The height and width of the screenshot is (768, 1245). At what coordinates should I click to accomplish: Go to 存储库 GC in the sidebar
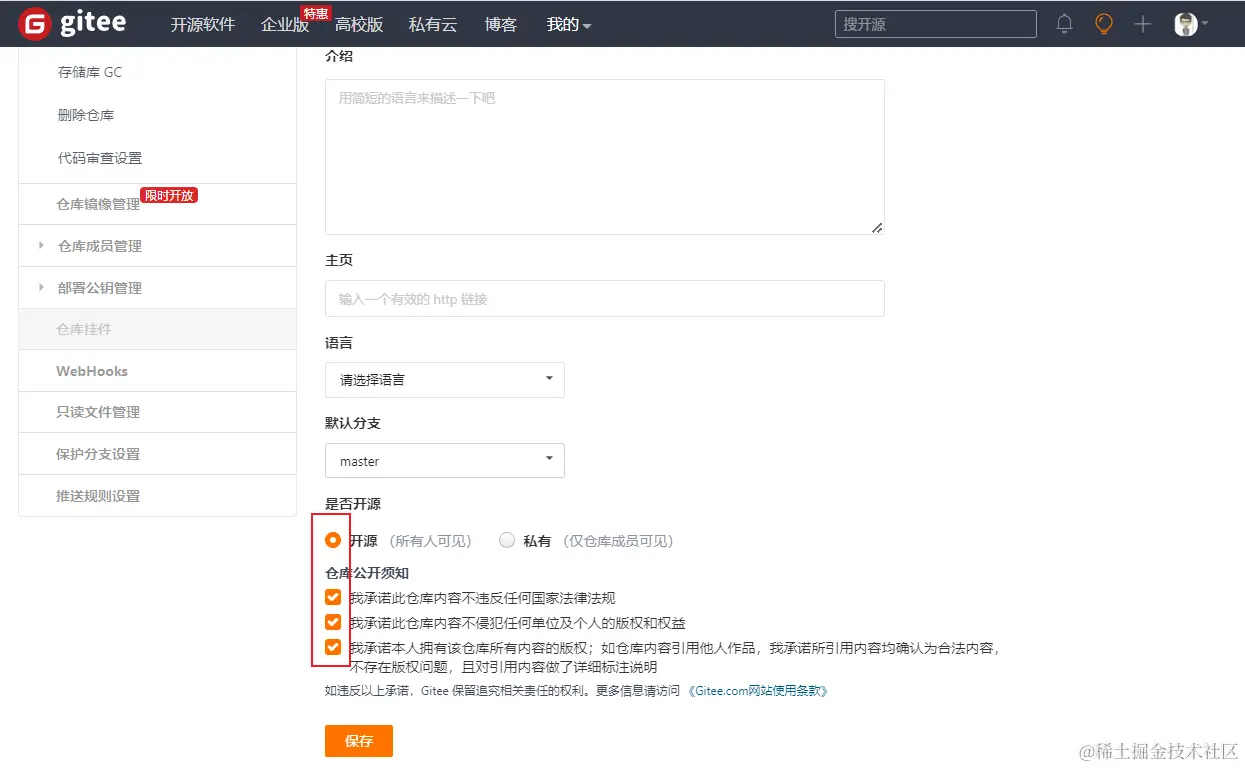(90, 72)
